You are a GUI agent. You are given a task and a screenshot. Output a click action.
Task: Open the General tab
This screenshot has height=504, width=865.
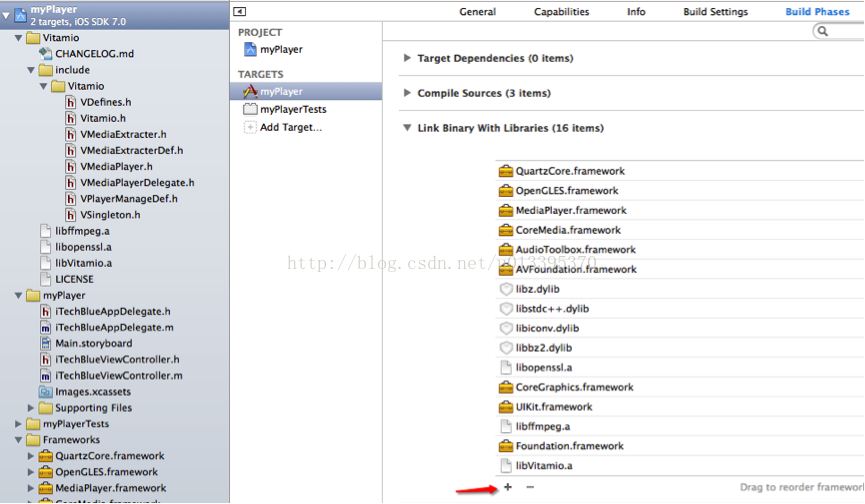pyautogui.click(x=477, y=12)
